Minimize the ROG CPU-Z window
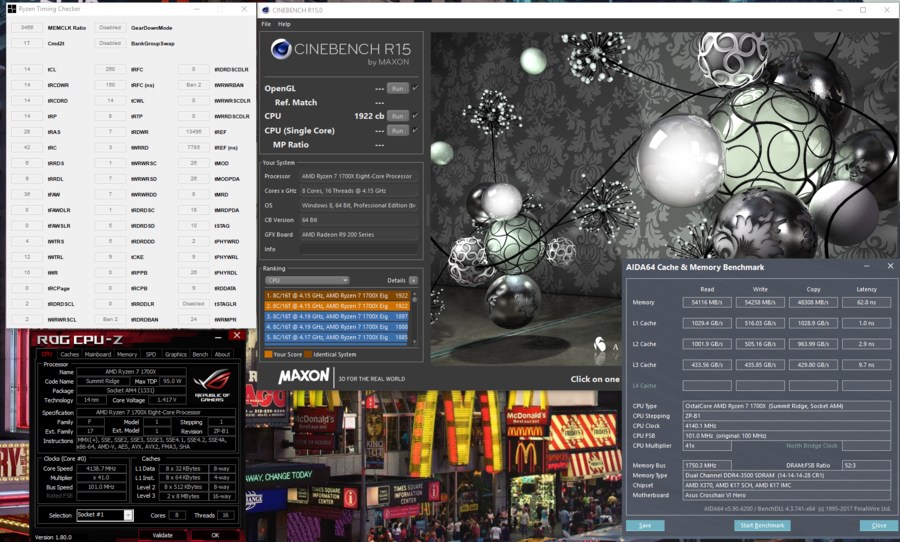The height and width of the screenshot is (542, 900). [x=218, y=337]
